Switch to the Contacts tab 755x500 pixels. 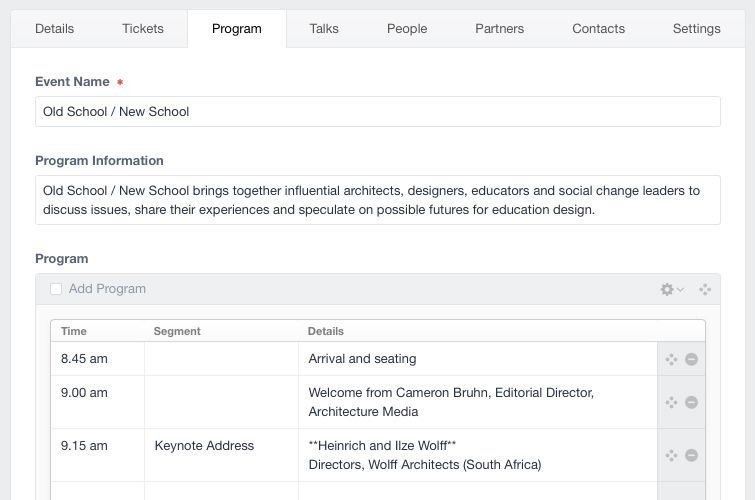click(x=598, y=29)
